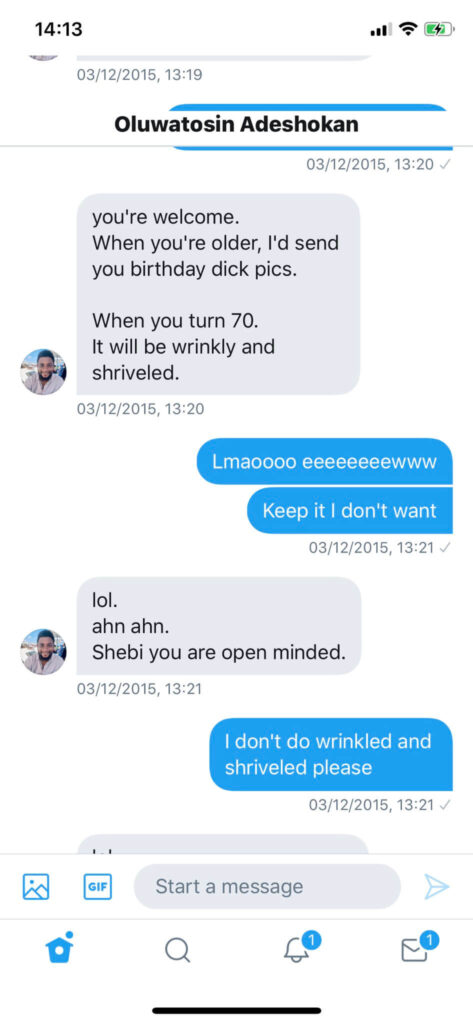Tap the 14:13 status bar clock

click(x=59, y=29)
